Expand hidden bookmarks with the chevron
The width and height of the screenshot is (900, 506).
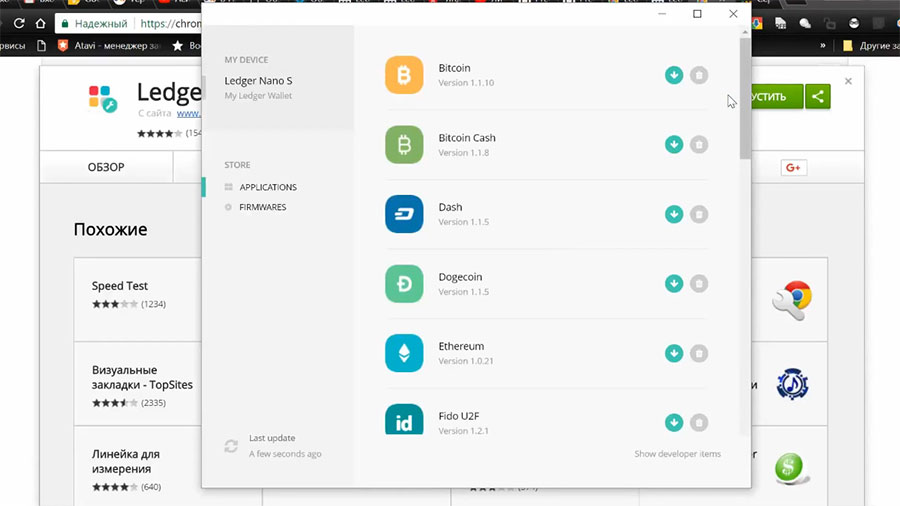click(823, 45)
